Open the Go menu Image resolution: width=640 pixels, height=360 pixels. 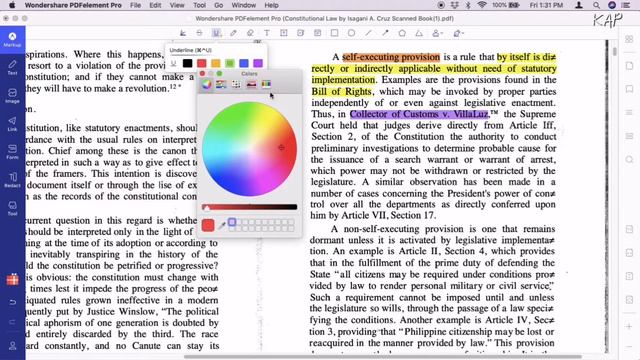pos(219,5)
